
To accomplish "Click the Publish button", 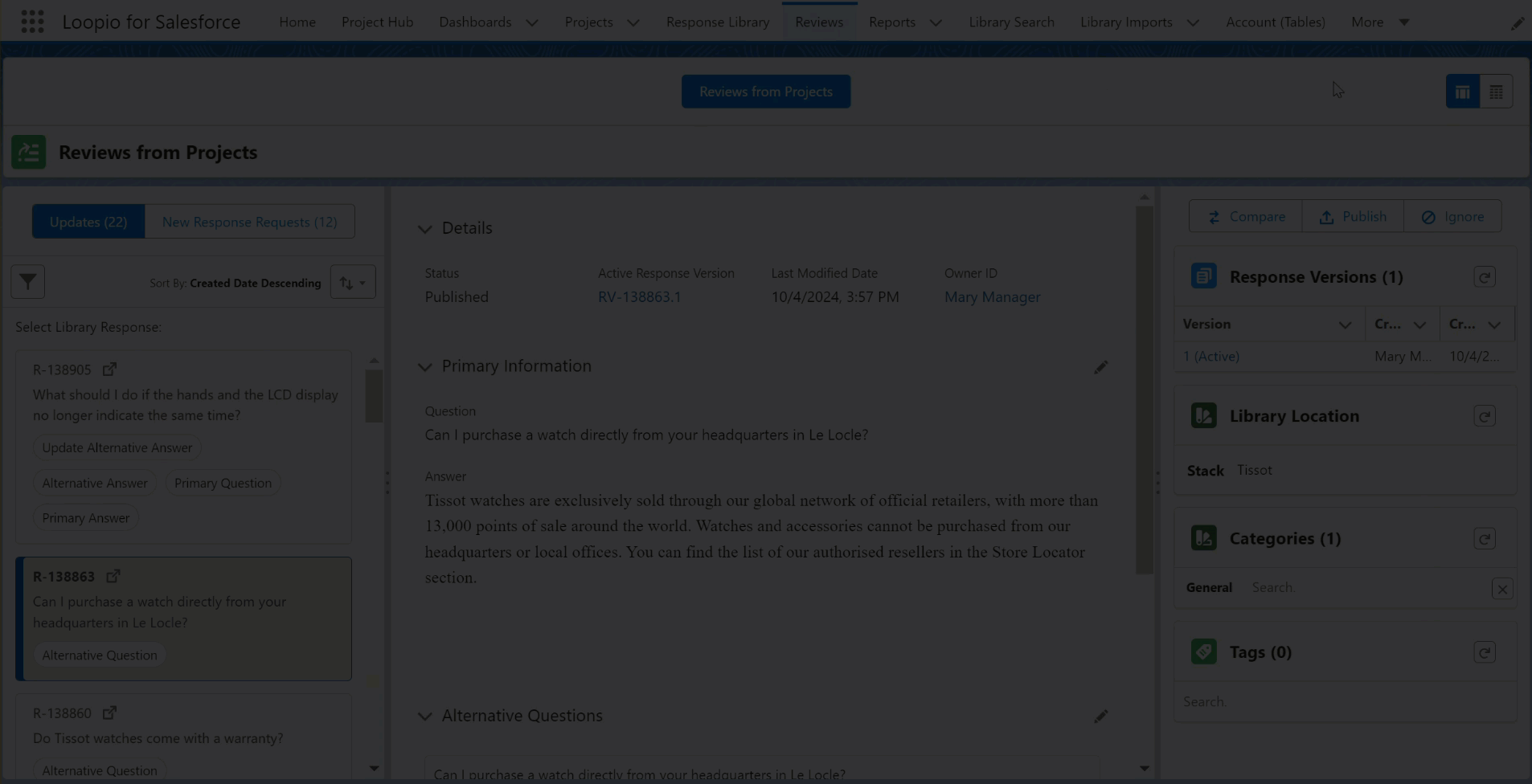I will (x=1353, y=216).
